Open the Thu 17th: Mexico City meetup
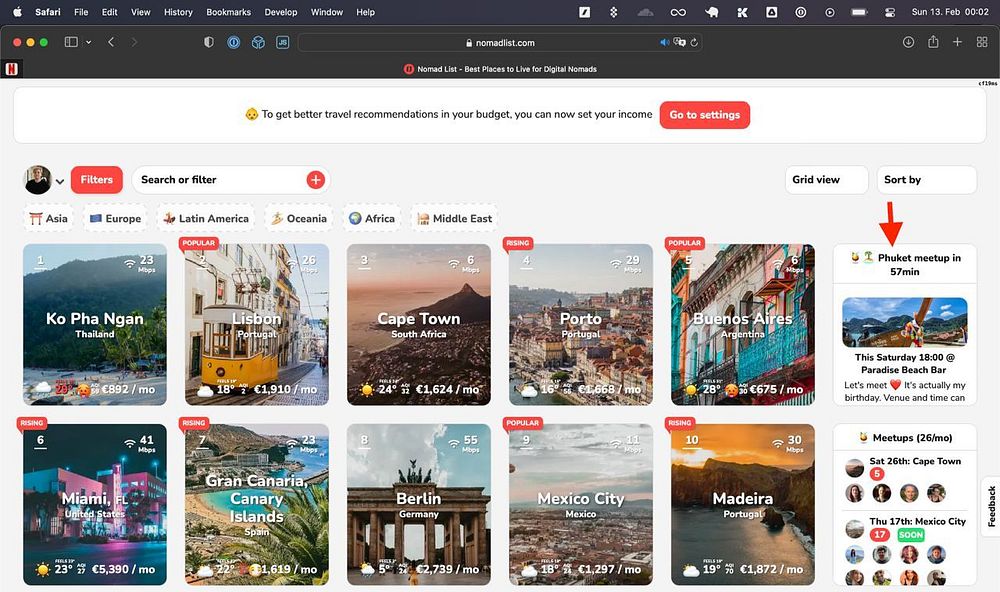This screenshot has width=1000, height=592. pos(918,521)
